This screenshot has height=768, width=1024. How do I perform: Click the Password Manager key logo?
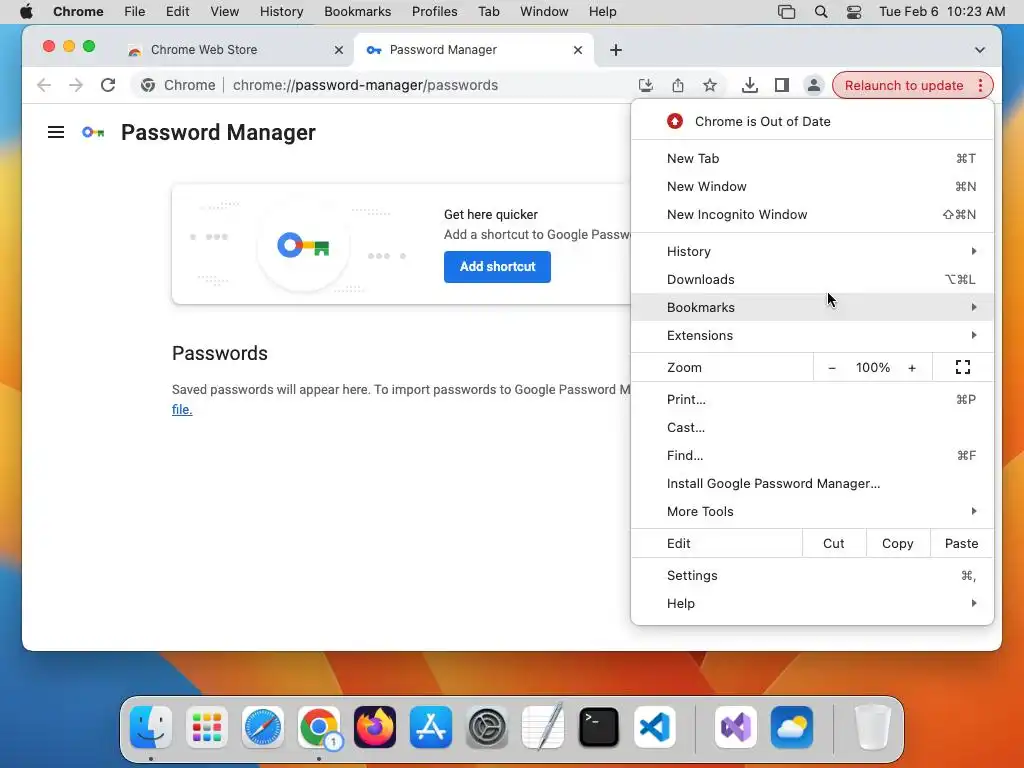tap(93, 133)
